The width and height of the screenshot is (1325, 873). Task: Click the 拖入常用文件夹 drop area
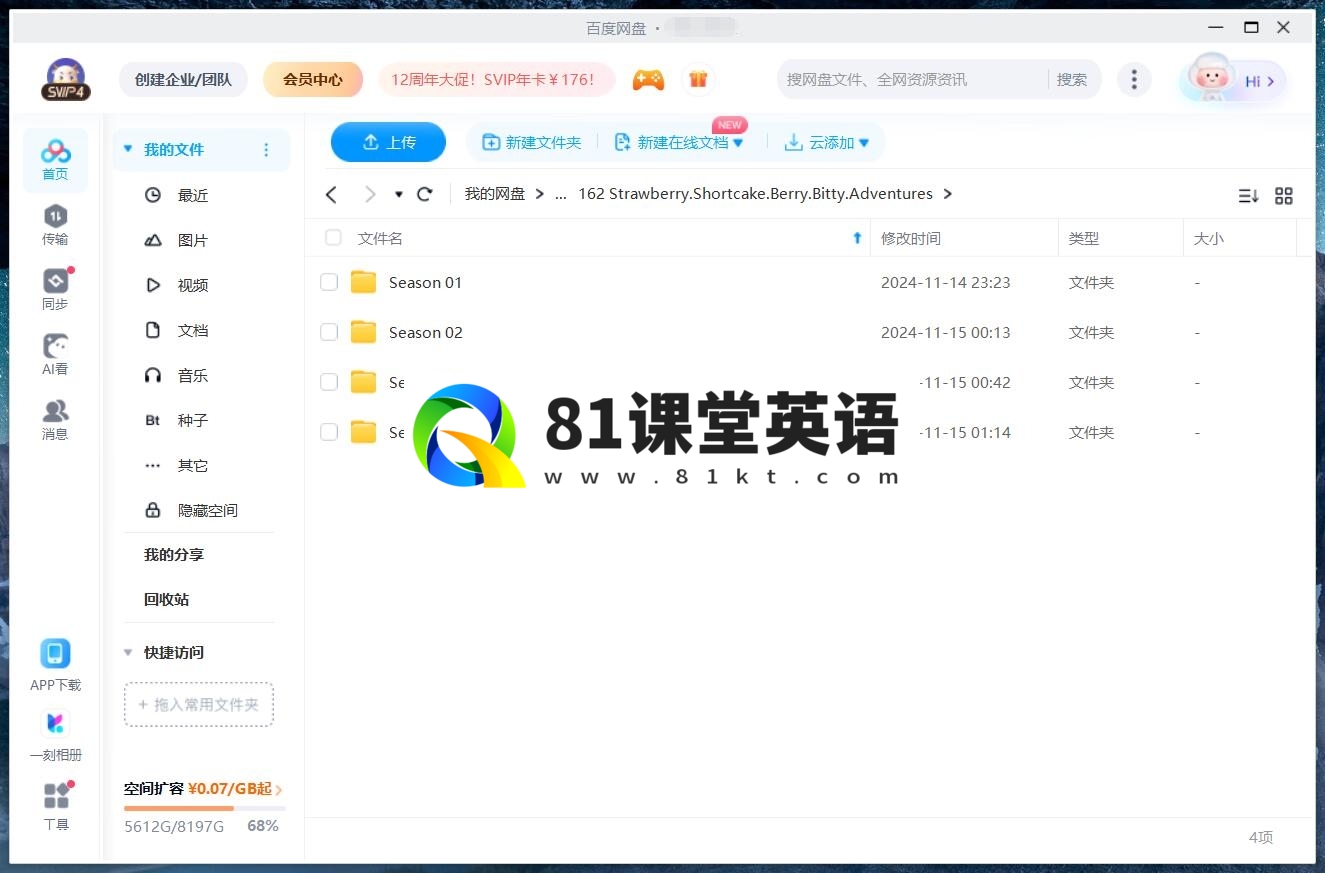pyautogui.click(x=199, y=704)
